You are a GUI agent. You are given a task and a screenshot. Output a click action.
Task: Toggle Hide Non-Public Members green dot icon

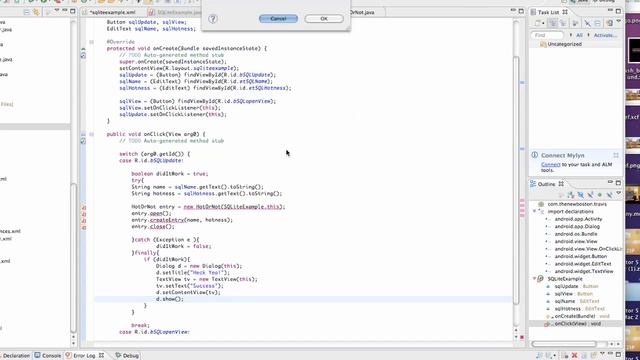pyautogui.click(x=600, y=195)
